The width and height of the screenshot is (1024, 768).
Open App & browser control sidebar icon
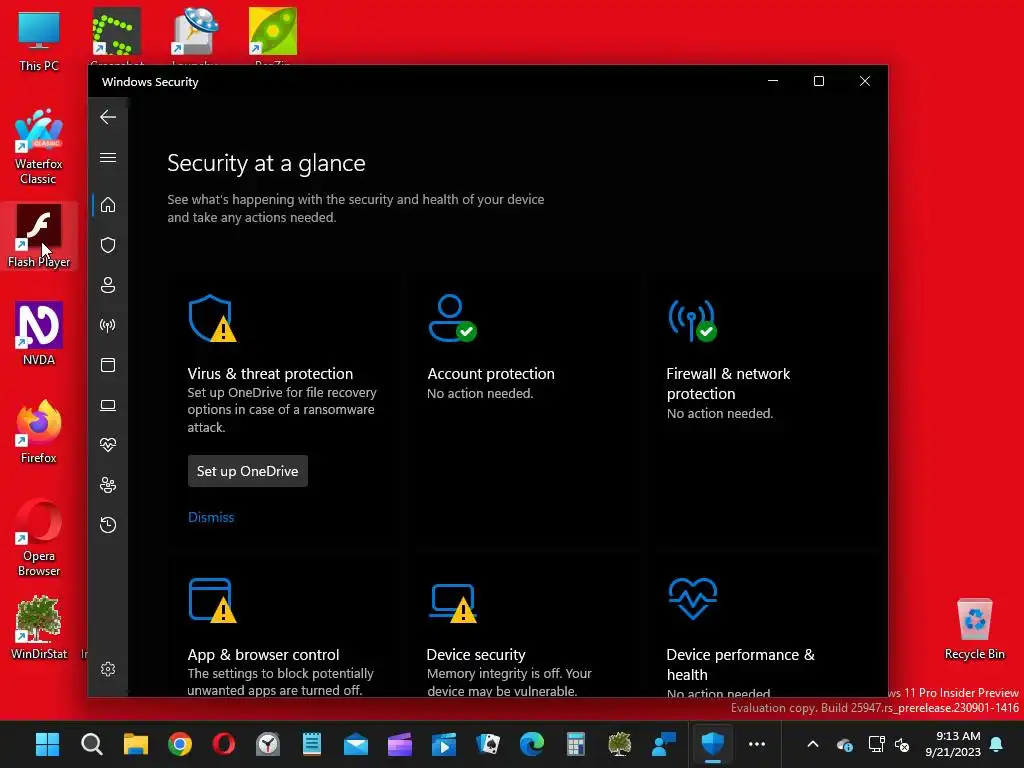[108, 365]
